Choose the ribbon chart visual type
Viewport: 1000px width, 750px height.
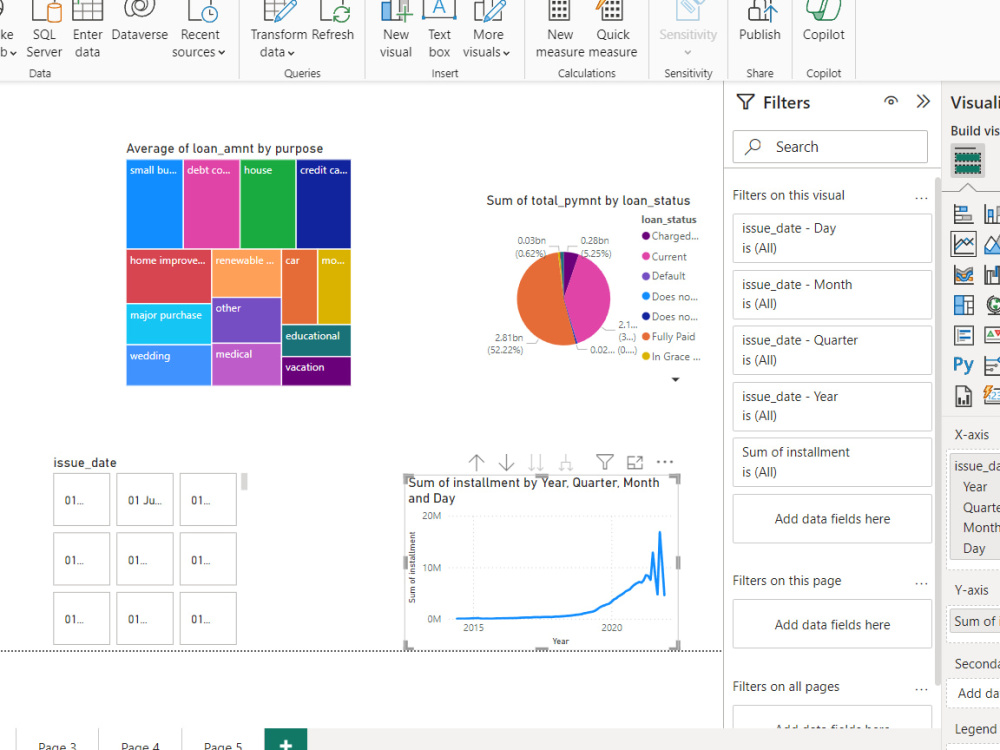point(963,275)
